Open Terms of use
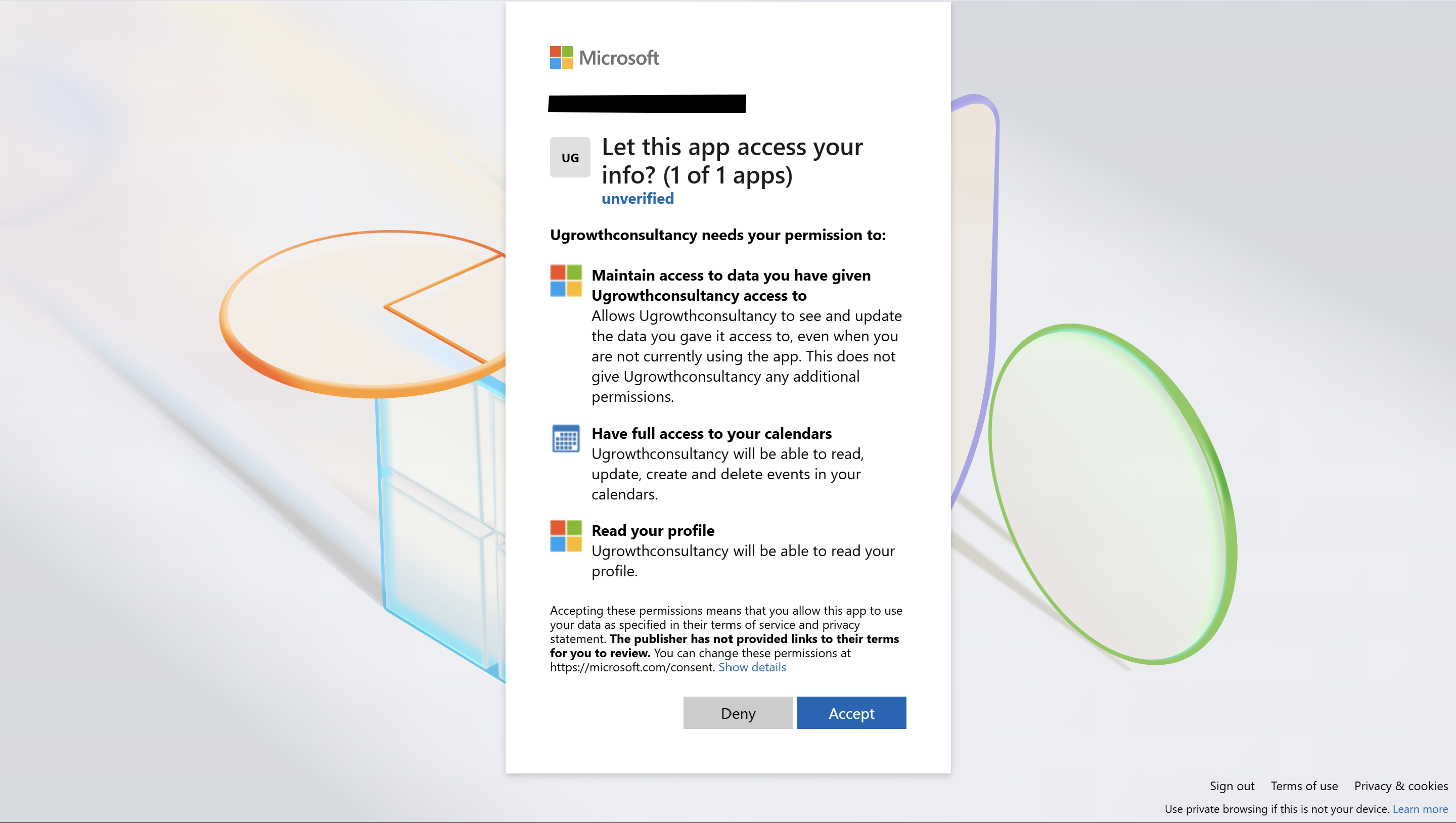This screenshot has height=823, width=1456. (x=1303, y=786)
